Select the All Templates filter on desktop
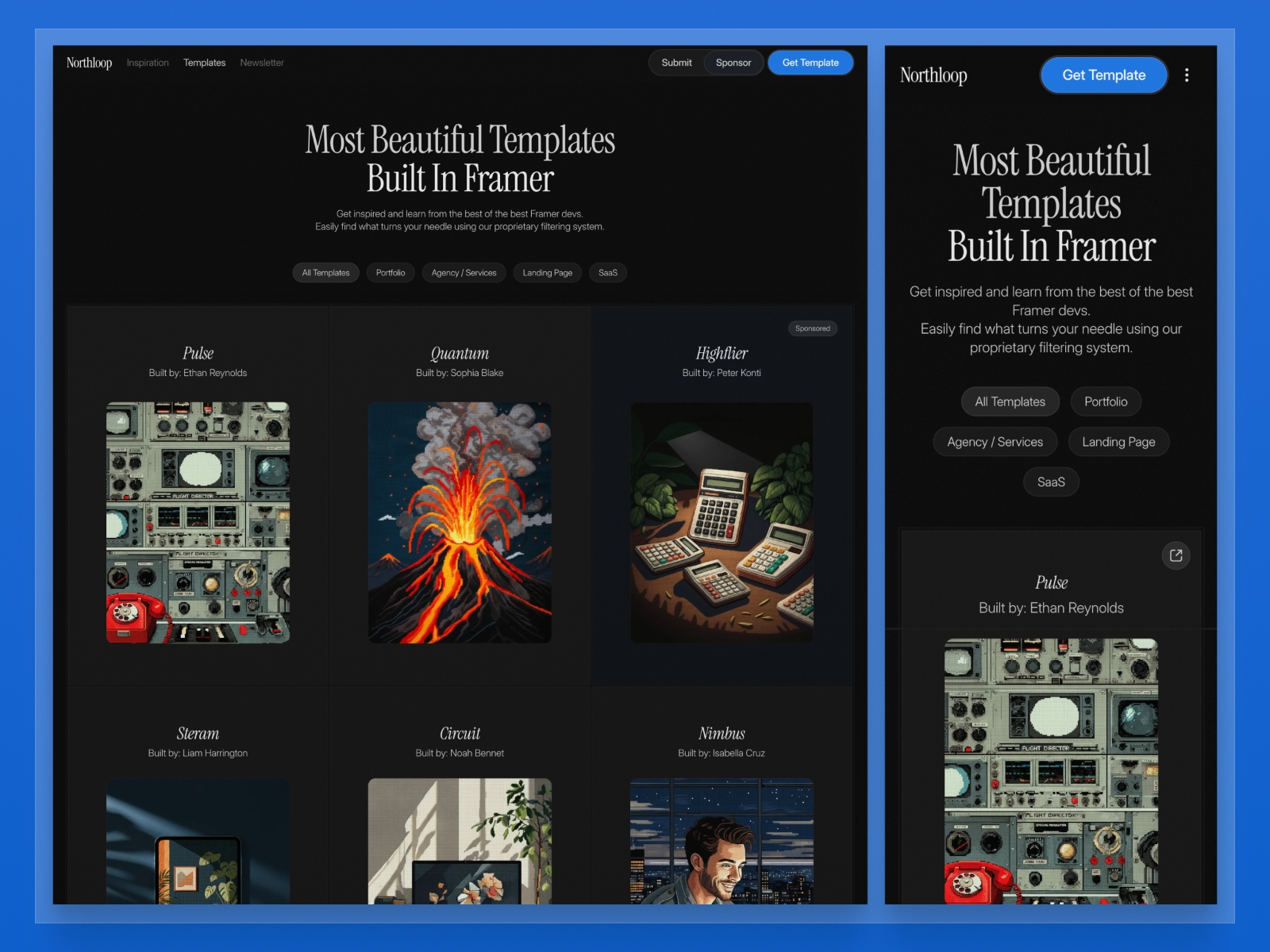The width and height of the screenshot is (1270, 952). [325, 273]
